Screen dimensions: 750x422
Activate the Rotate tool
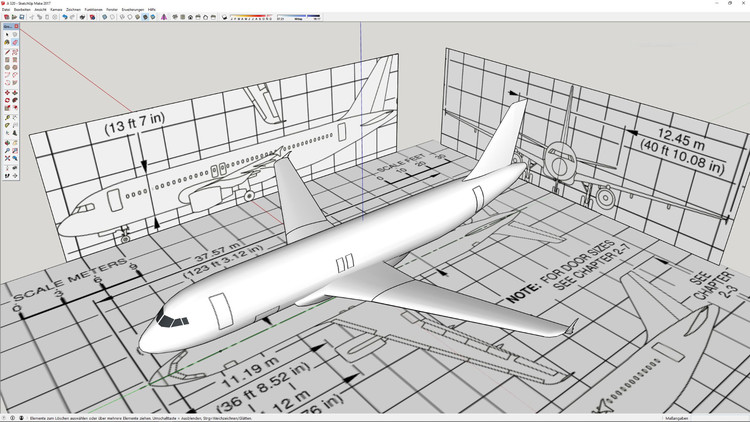click(x=7, y=100)
